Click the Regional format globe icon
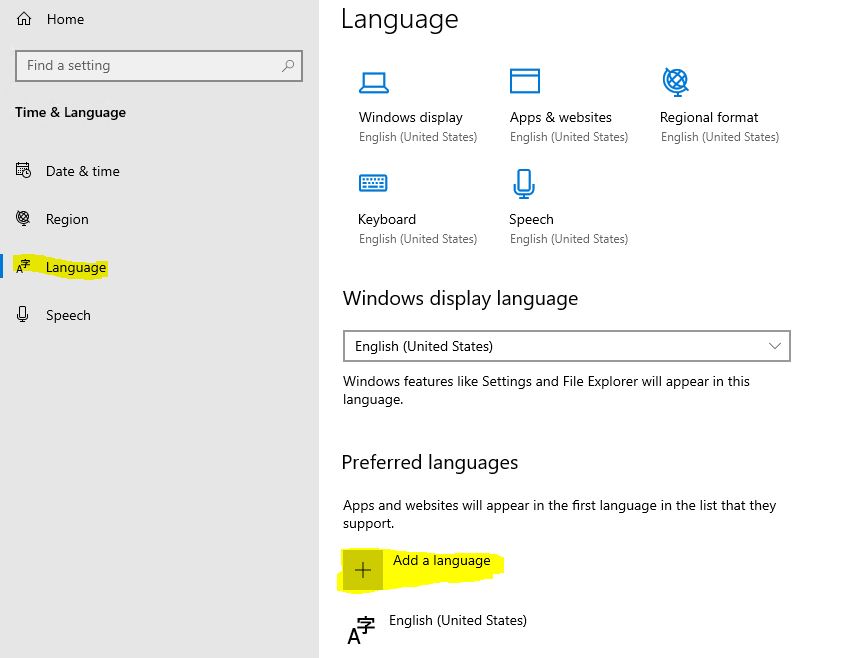This screenshot has width=862, height=658. pos(676,82)
